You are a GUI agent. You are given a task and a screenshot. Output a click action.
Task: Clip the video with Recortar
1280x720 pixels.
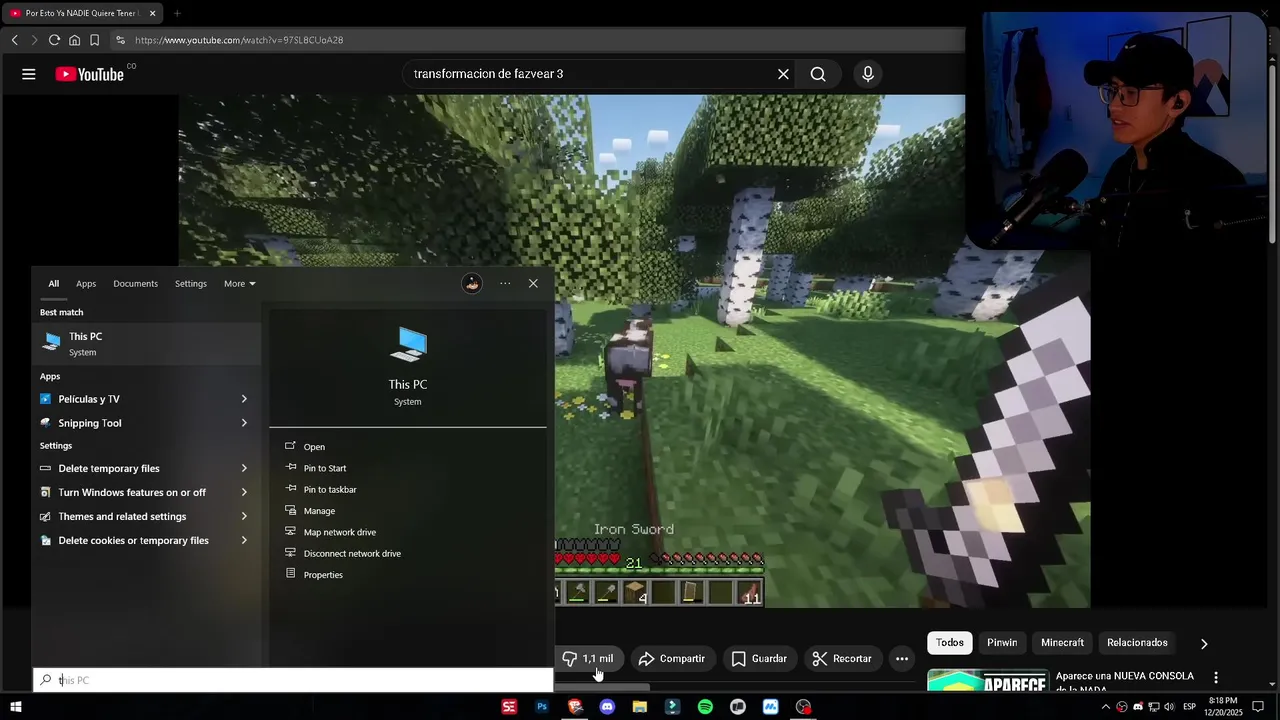[x=842, y=658]
